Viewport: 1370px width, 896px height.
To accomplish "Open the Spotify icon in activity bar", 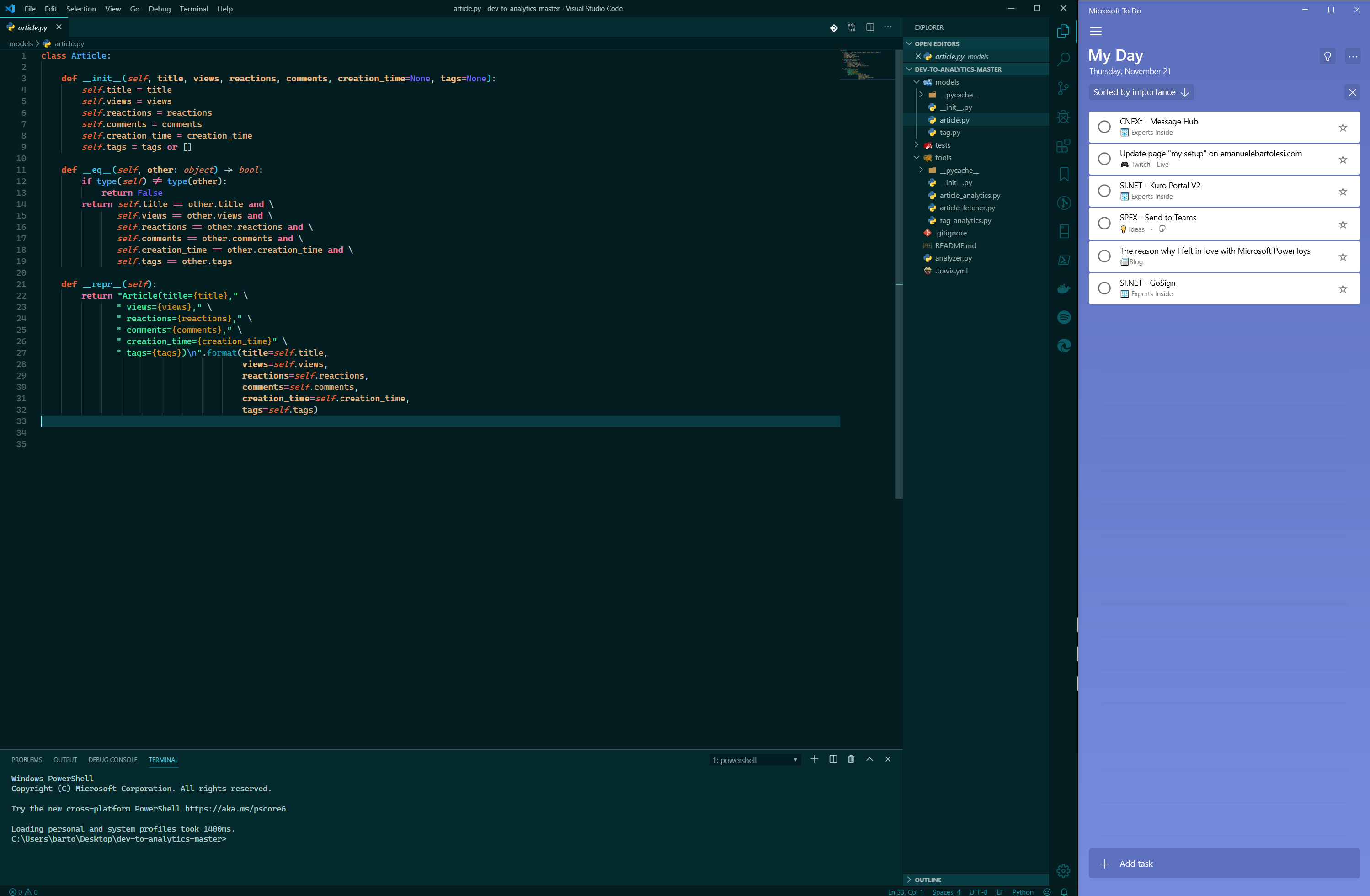I will tap(1063, 317).
